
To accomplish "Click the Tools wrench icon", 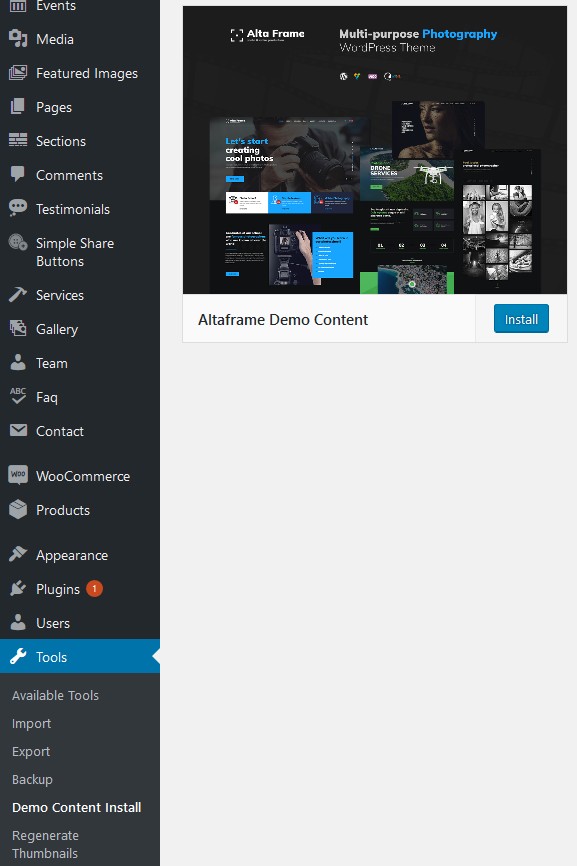I will click(18, 656).
